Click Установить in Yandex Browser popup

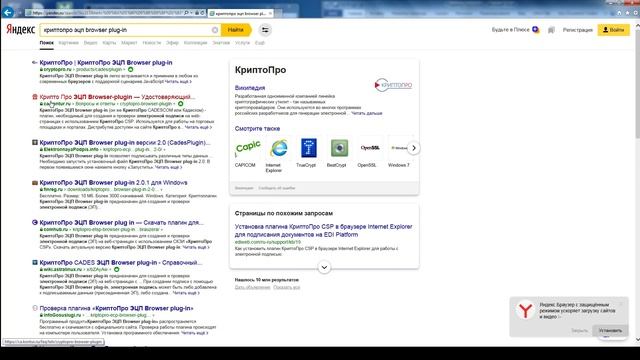point(610,330)
